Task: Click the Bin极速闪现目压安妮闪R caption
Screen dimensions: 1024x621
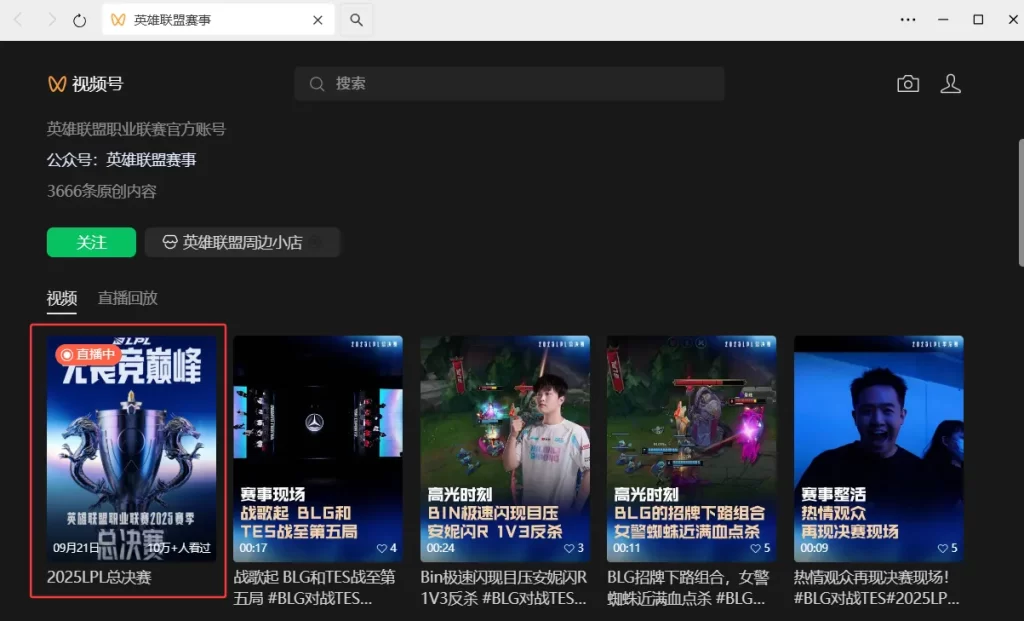Action: pyautogui.click(x=504, y=588)
